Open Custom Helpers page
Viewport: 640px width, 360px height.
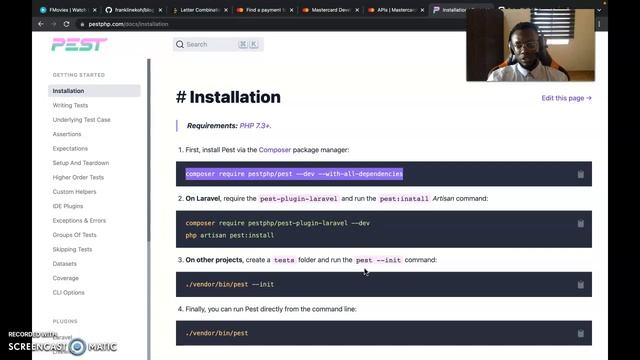74,191
